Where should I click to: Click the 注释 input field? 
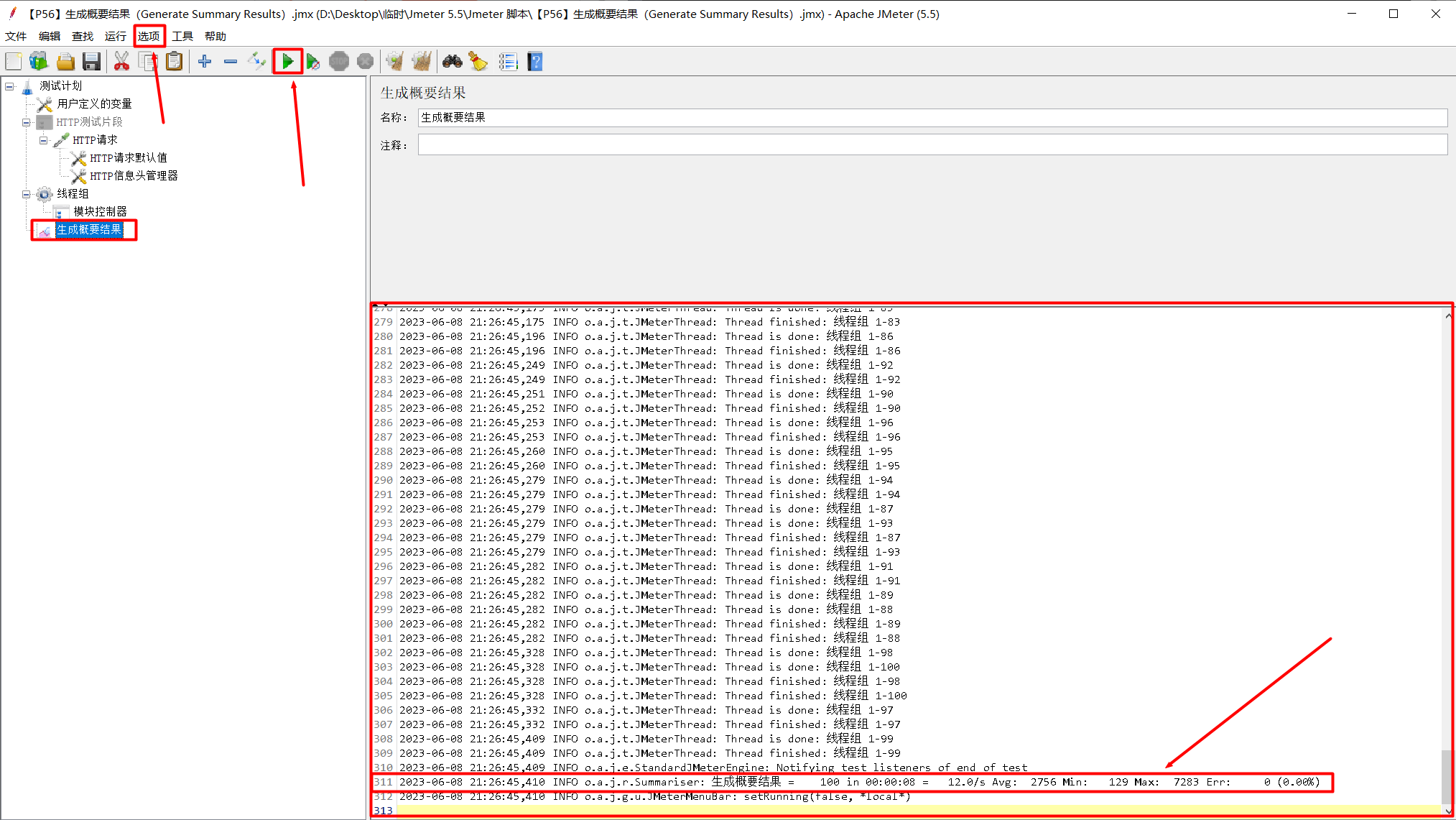click(932, 145)
